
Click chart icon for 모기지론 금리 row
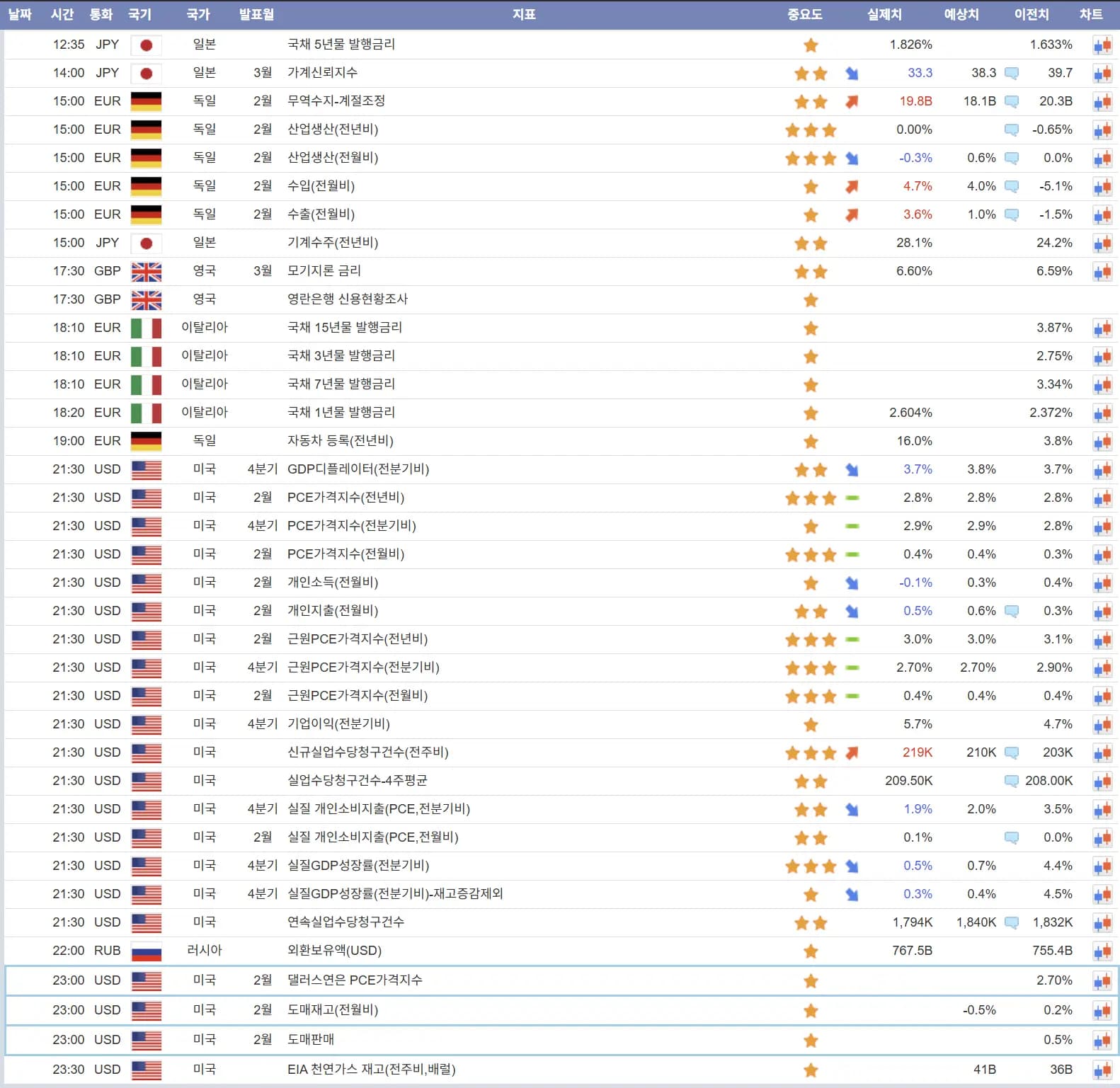pos(1102,272)
